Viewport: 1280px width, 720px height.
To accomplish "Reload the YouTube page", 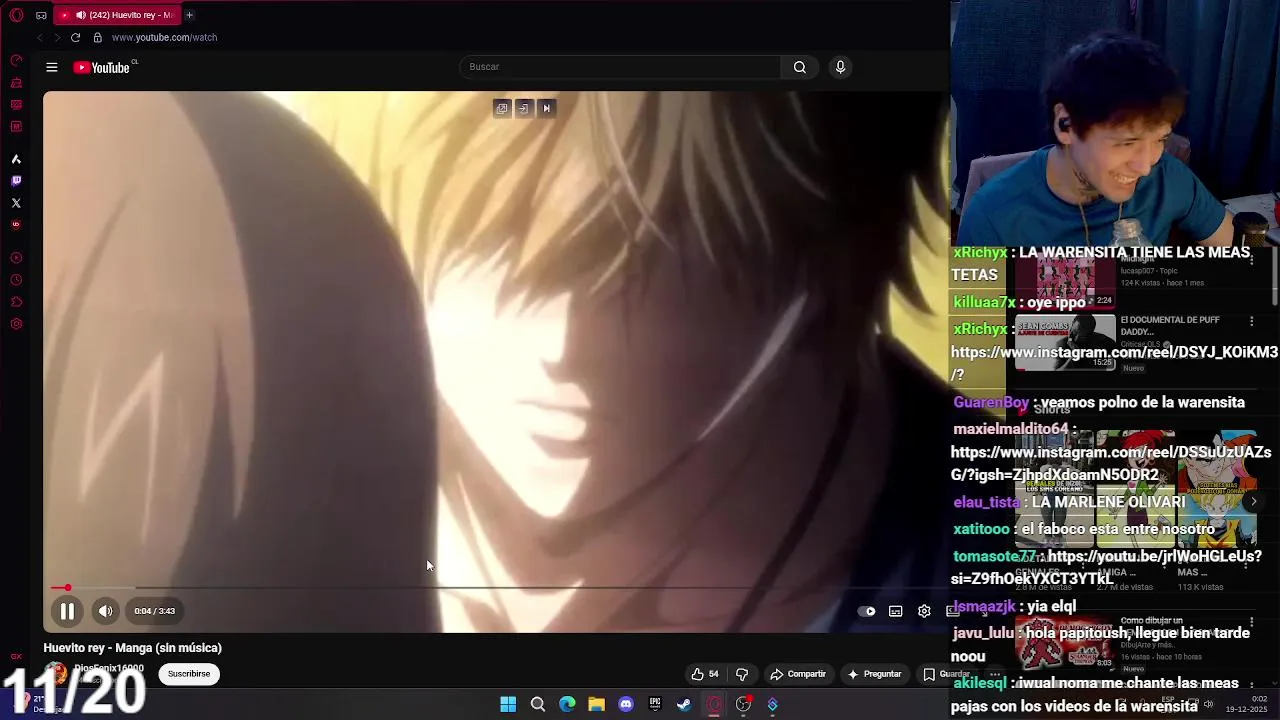I will coord(75,37).
